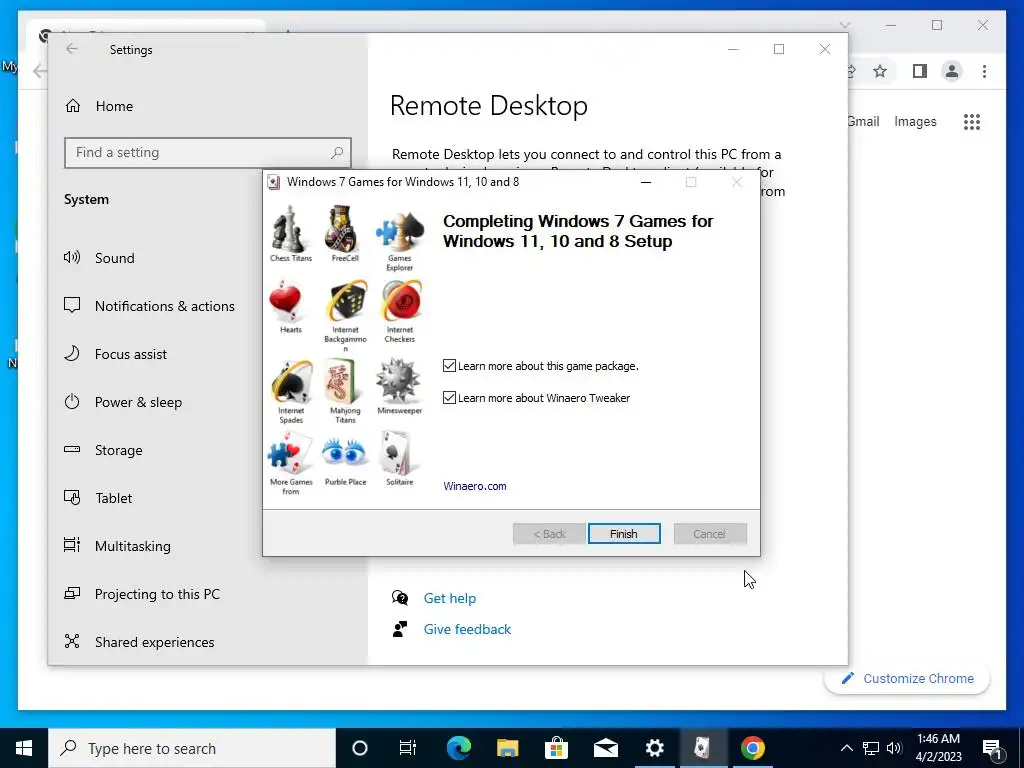Uncheck Learn more about this game package
Viewport: 1024px width, 768px height.
pyautogui.click(x=449, y=366)
